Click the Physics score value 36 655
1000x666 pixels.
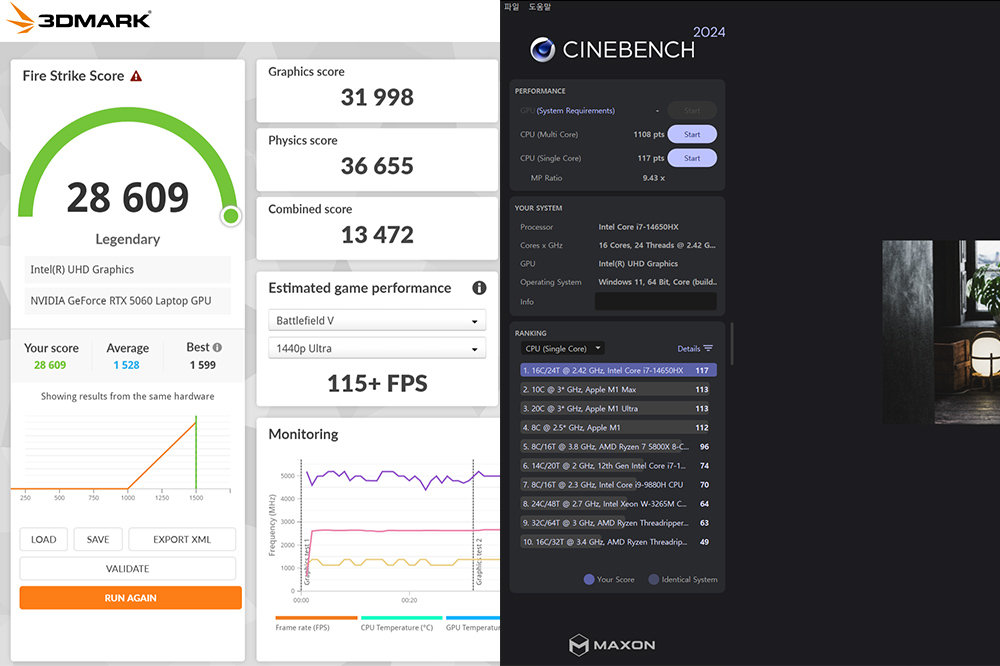377,166
